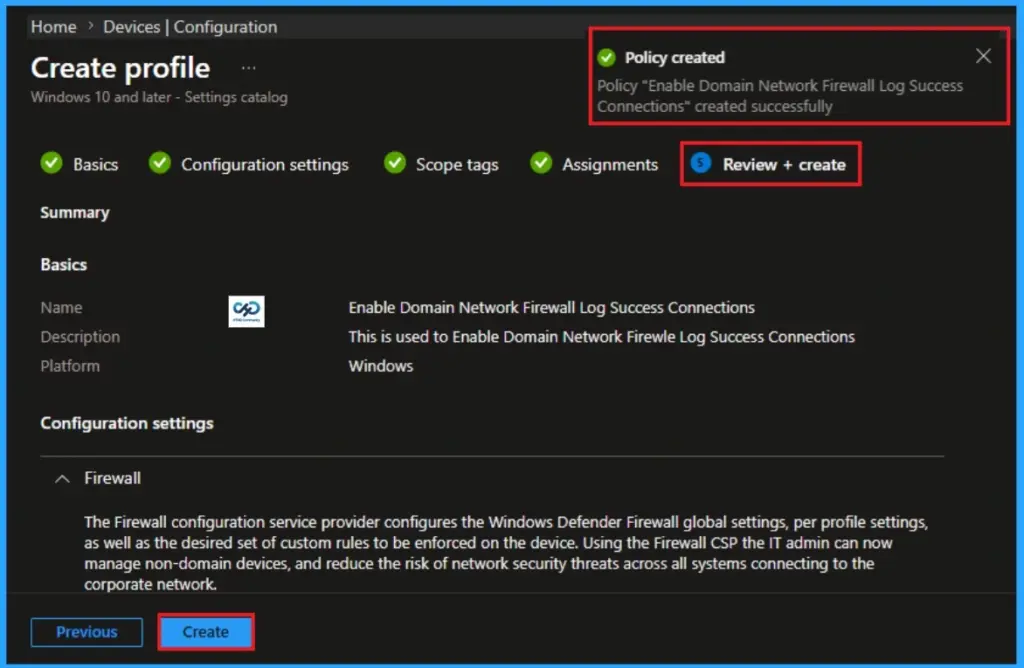This screenshot has width=1024, height=668.
Task: Switch to the Basics step
Action: pos(91,164)
